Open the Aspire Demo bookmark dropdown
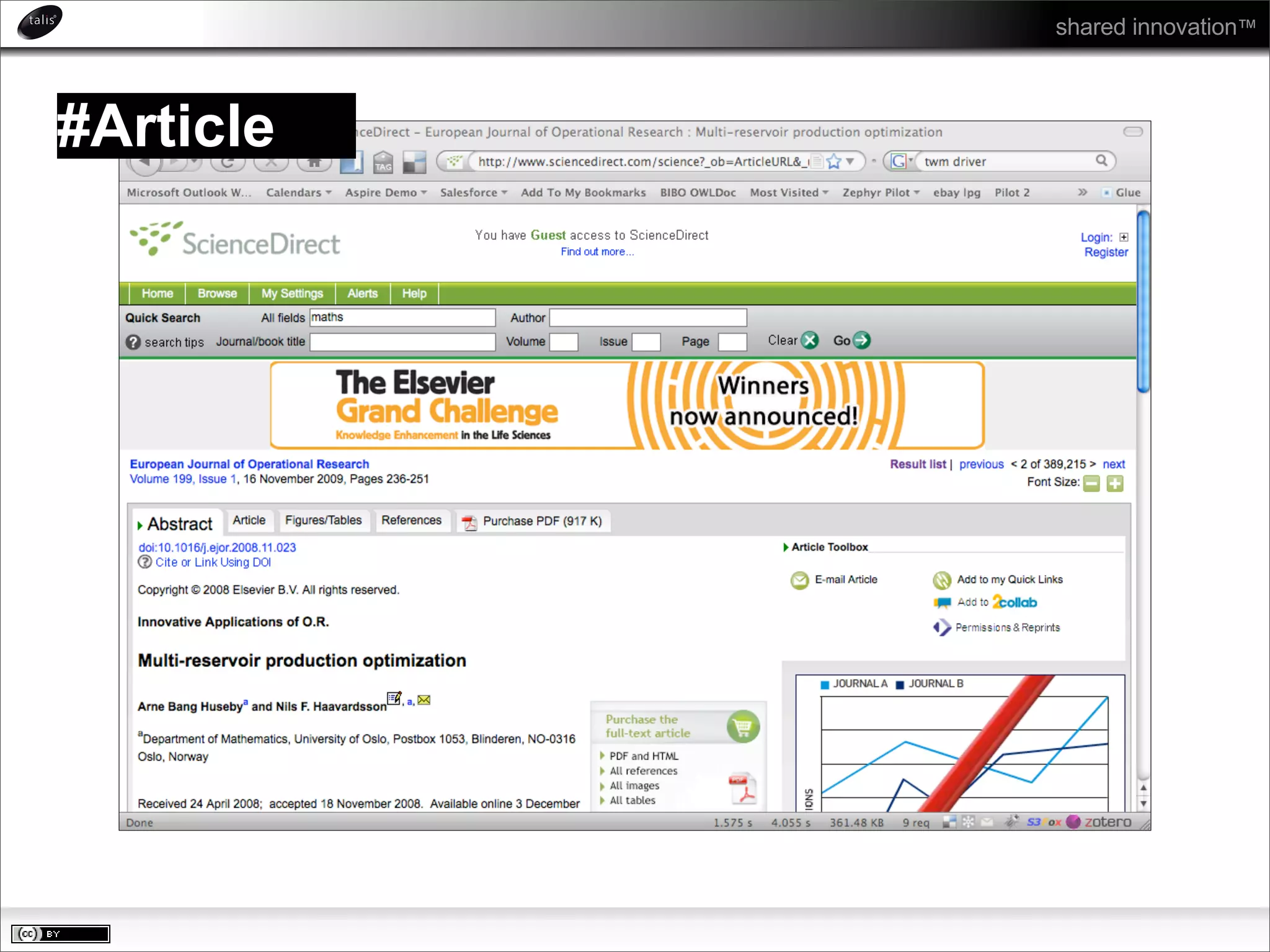Screen dimensions: 1270x952 386,193
